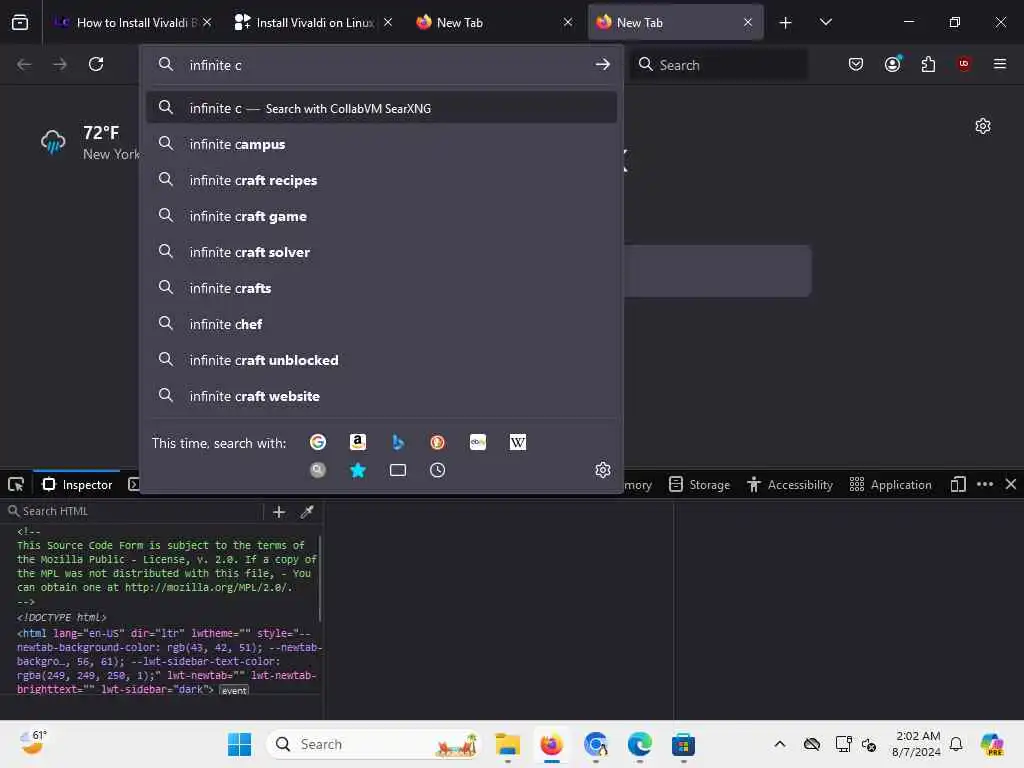Choose the infinite craft solver suggestion

coord(381,252)
